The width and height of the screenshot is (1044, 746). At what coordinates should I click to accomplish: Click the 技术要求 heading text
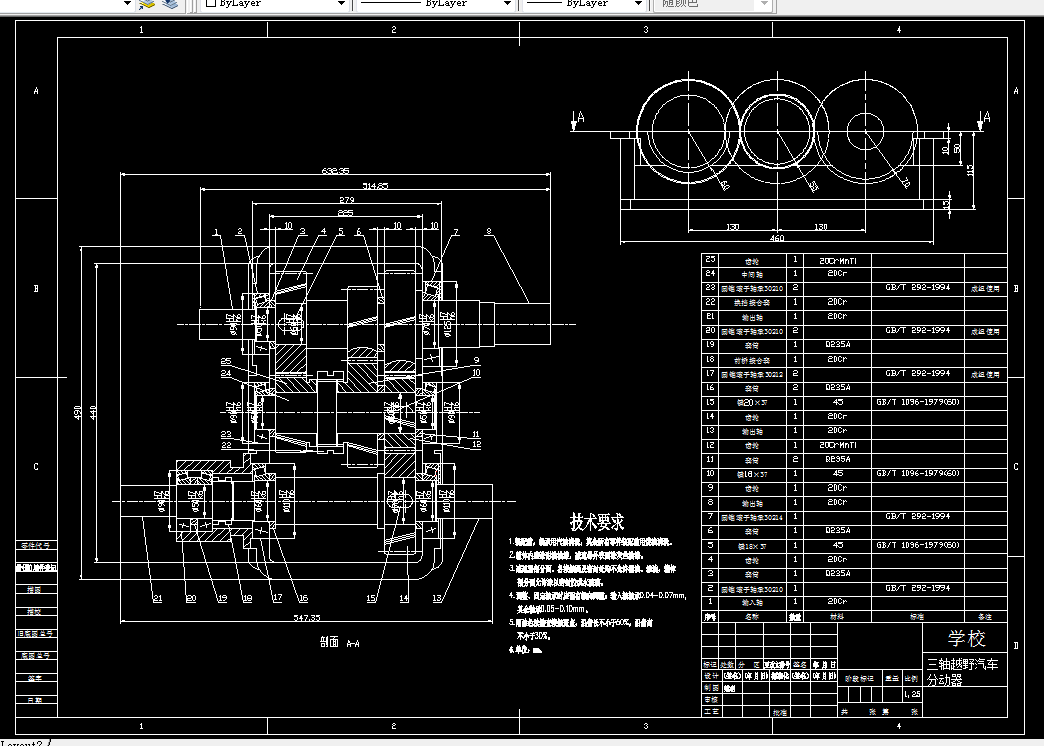click(x=597, y=521)
